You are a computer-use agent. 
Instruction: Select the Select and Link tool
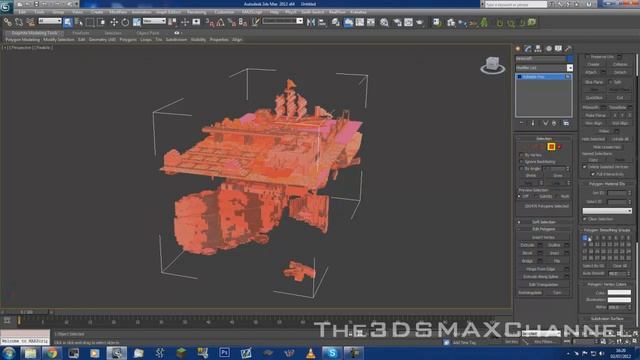pos(7,22)
